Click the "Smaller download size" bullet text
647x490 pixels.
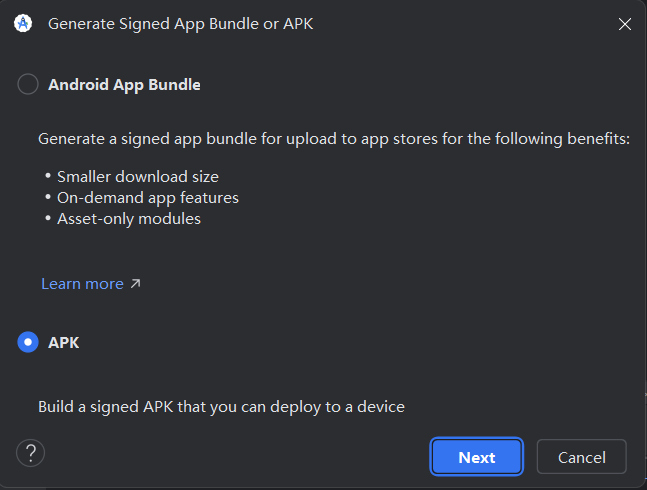point(138,177)
